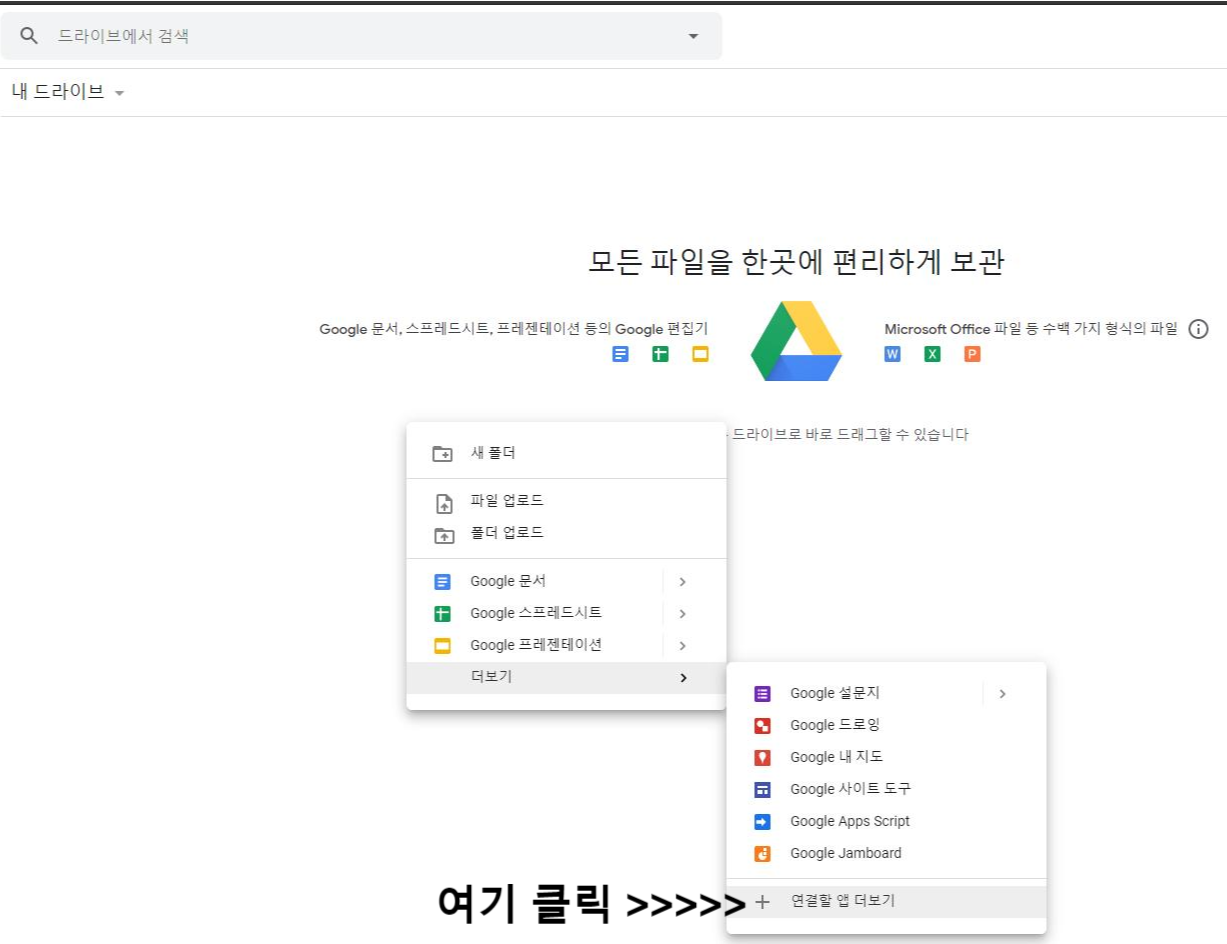Screen dimensions: 1227x944
Task: Click the plus icon for connecting apps
Action: (x=763, y=902)
